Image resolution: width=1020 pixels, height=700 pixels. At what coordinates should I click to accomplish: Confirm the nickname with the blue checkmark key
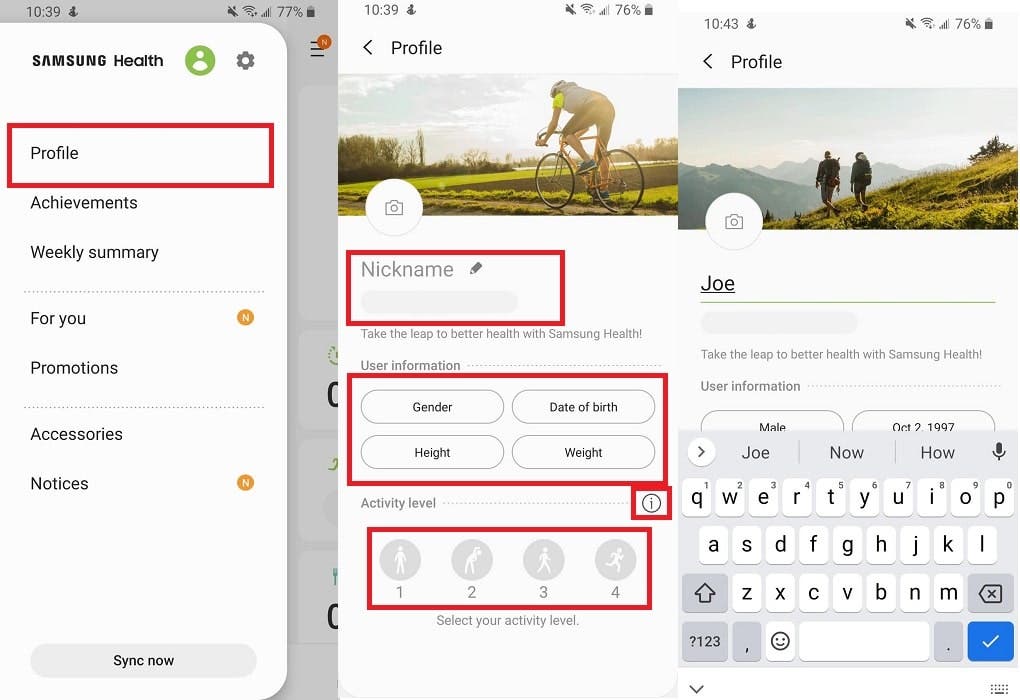pyautogui.click(x=990, y=641)
